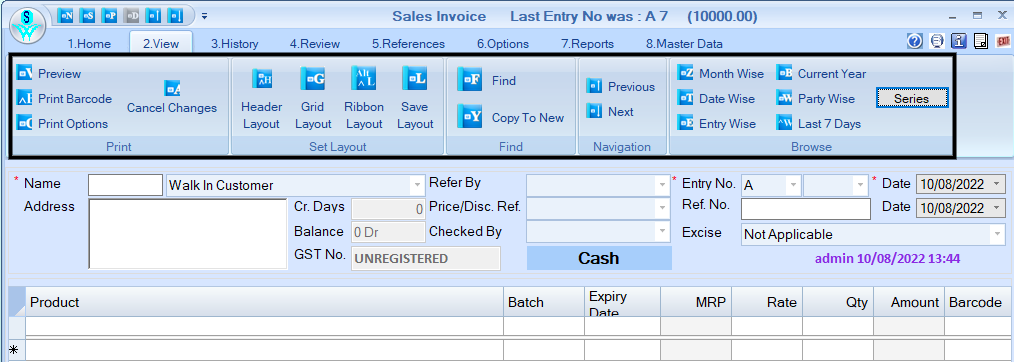Click the document notes icon beside info
1014x362 pixels.
[x=981, y=41]
